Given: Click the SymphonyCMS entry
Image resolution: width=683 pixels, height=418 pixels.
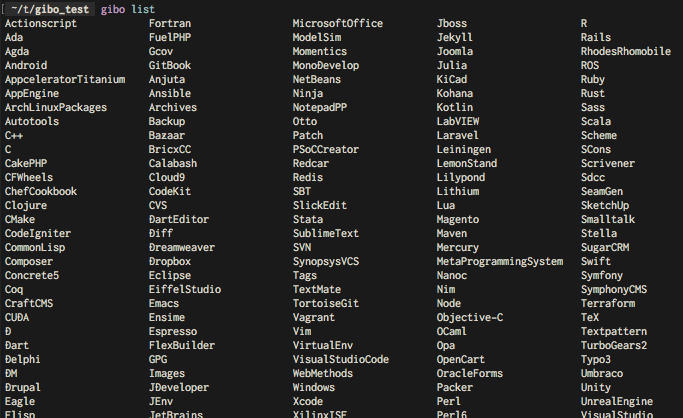Looking at the screenshot, I should point(614,289).
